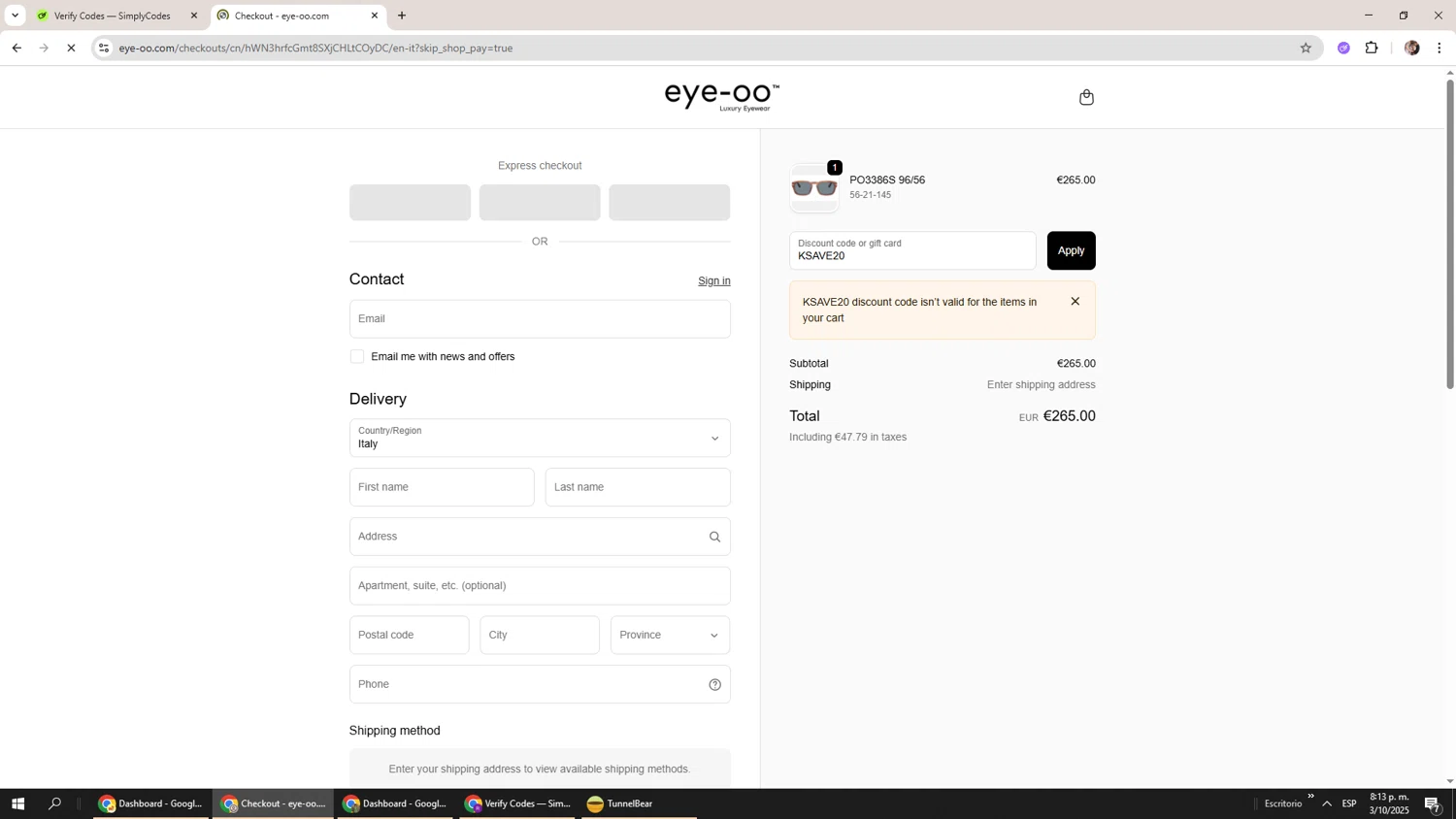Open TunnelBear from the taskbar
1456x819 pixels.
point(639,803)
